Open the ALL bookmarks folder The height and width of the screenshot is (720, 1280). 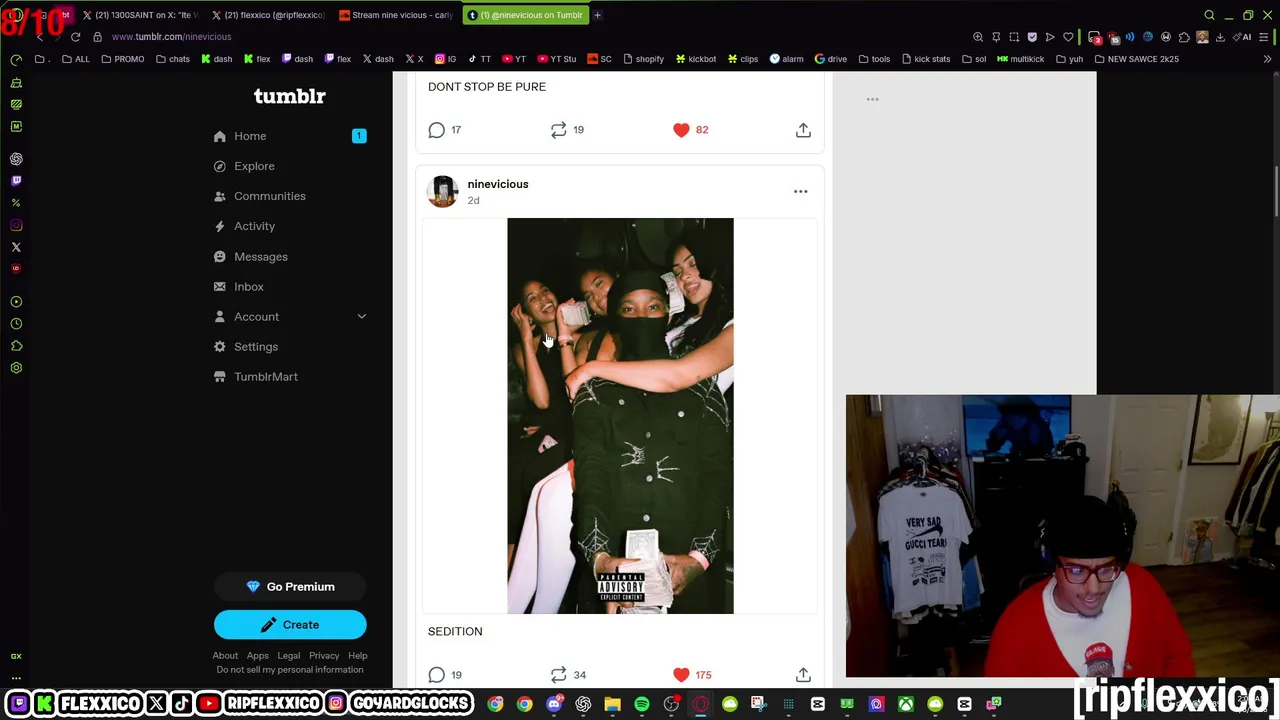[x=76, y=59]
